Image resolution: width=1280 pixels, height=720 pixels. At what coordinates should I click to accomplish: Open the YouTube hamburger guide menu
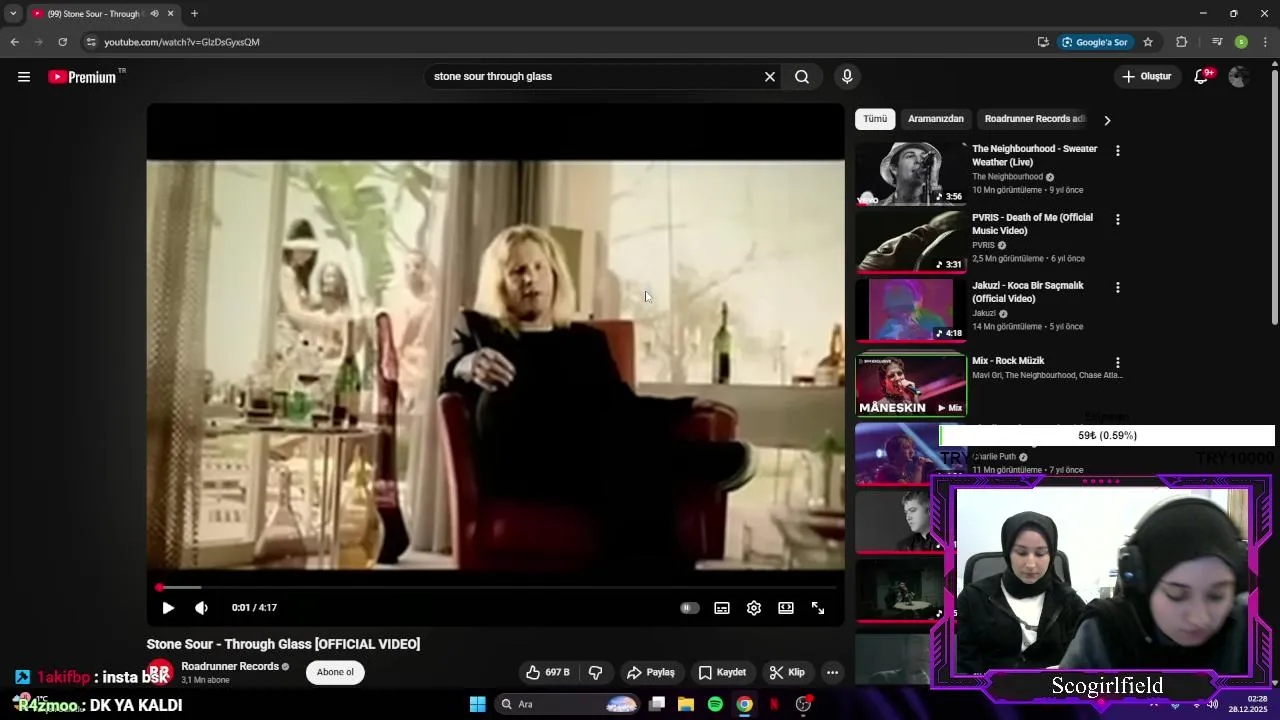coord(24,77)
